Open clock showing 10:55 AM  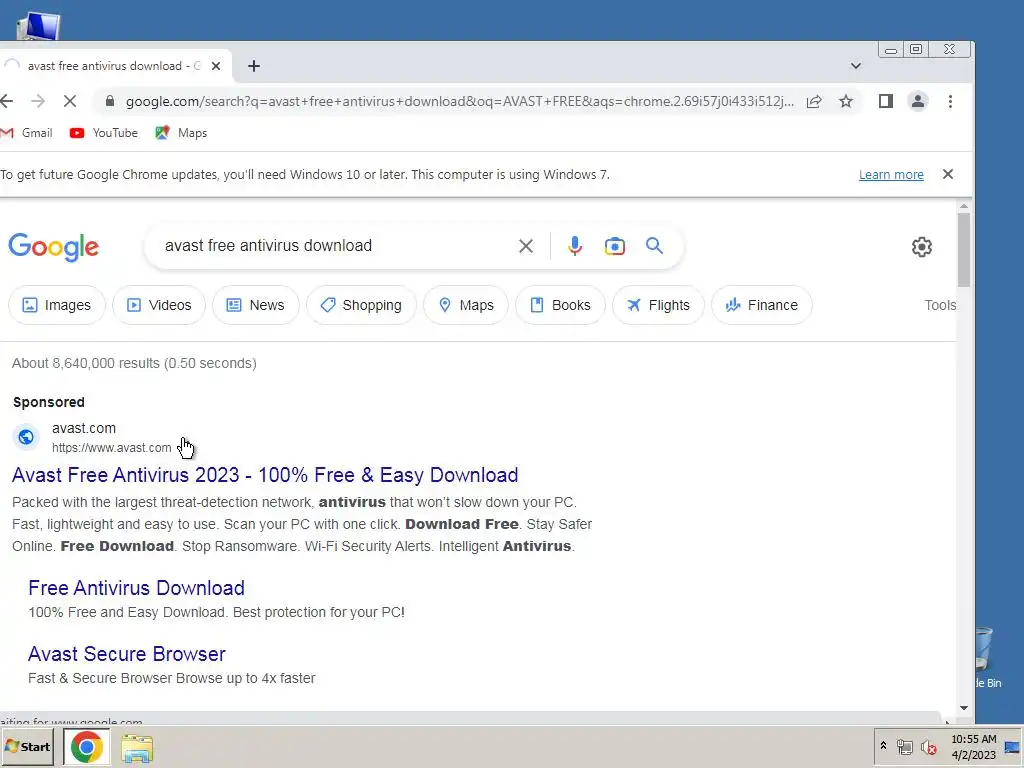click(x=974, y=746)
